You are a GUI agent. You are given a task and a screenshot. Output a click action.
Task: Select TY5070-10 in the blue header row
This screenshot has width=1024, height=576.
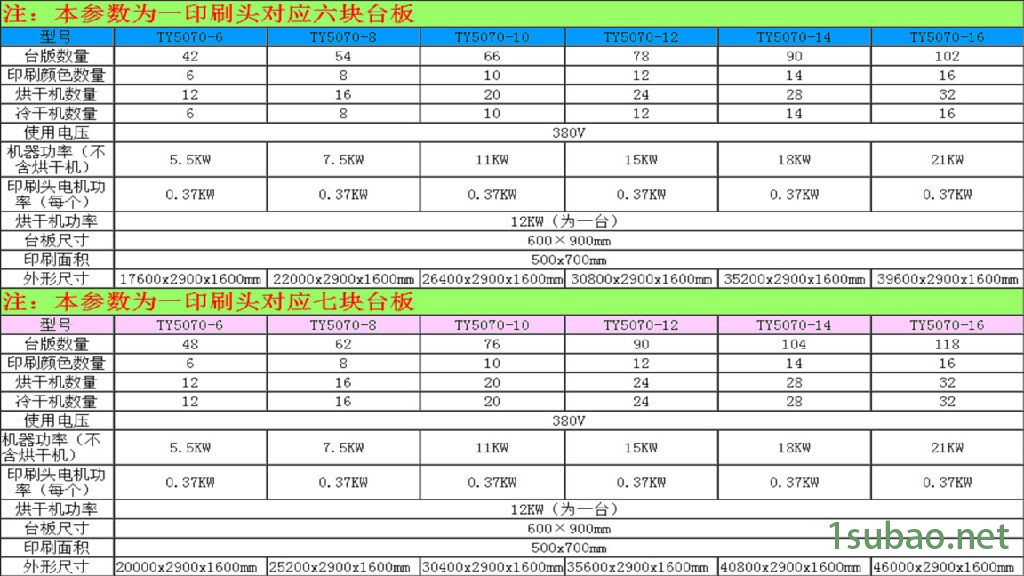point(491,37)
